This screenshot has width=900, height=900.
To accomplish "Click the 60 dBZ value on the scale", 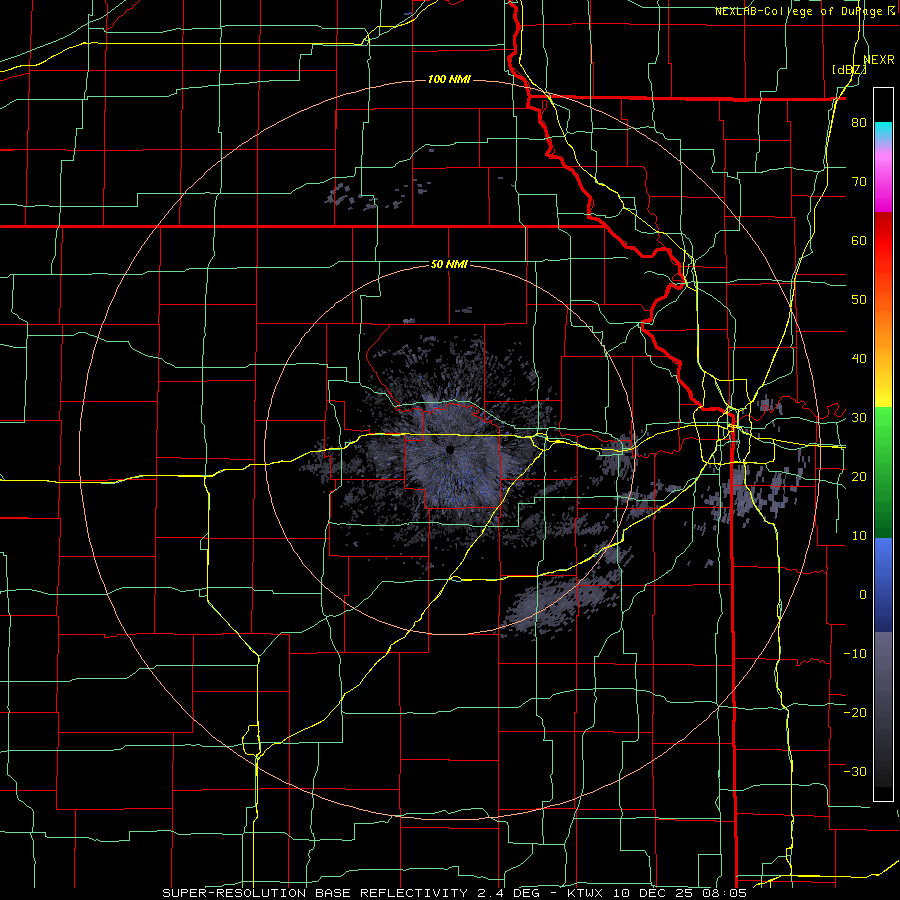I will tap(859, 240).
